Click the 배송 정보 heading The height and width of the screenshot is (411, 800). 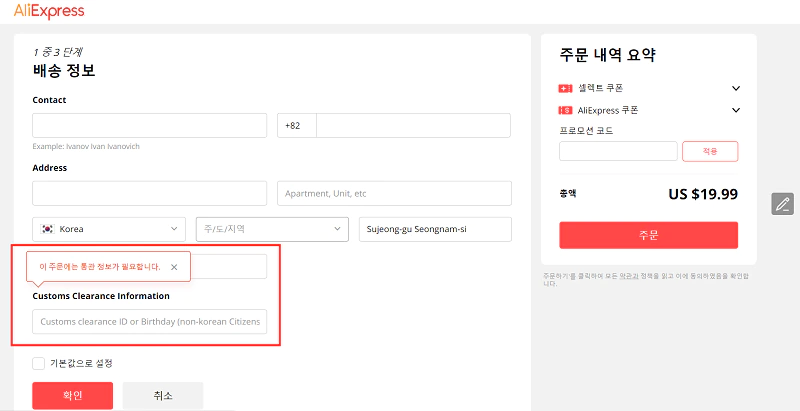coord(64,71)
